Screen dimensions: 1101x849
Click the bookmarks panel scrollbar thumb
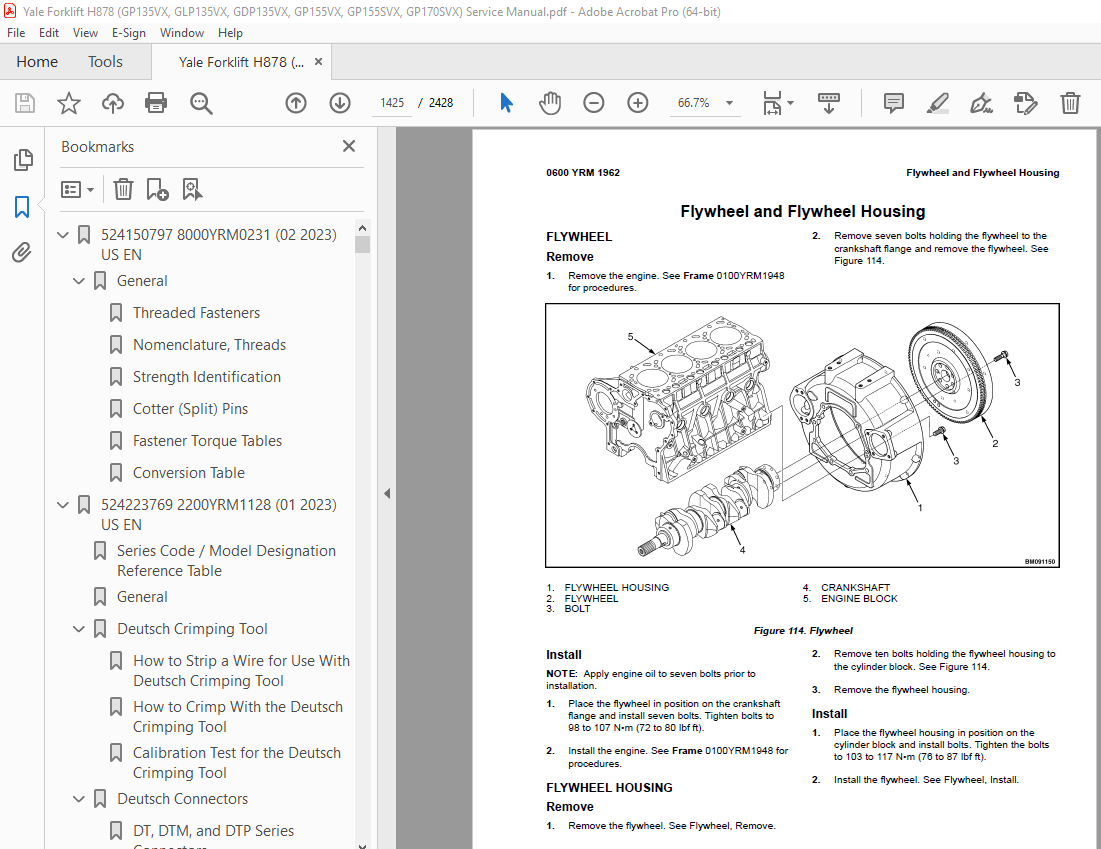click(362, 244)
